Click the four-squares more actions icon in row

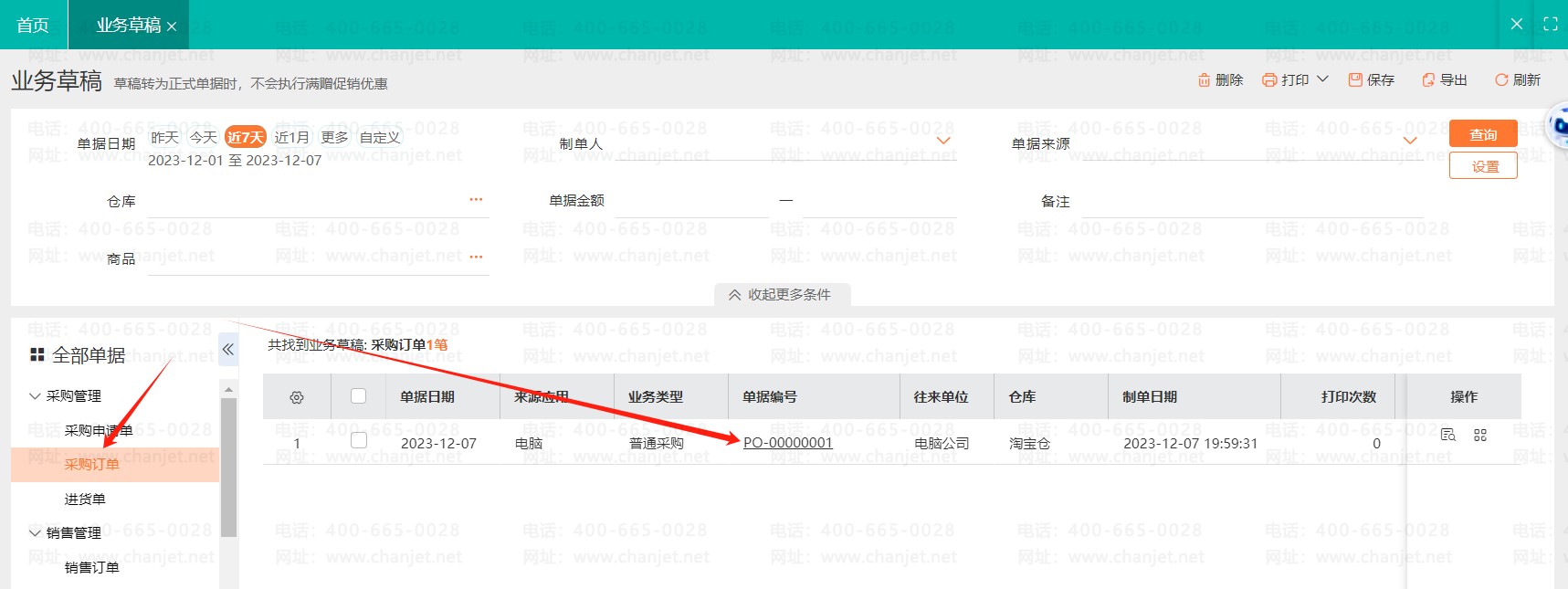point(1480,436)
